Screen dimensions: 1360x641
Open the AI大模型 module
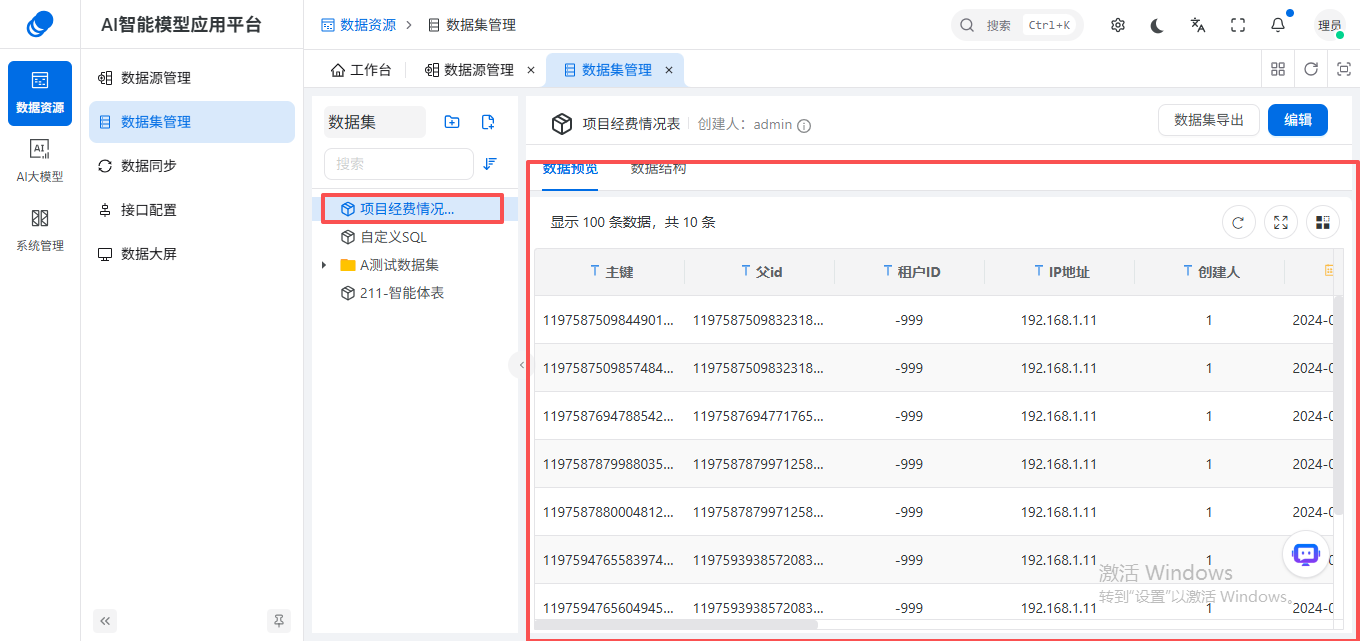(x=40, y=162)
